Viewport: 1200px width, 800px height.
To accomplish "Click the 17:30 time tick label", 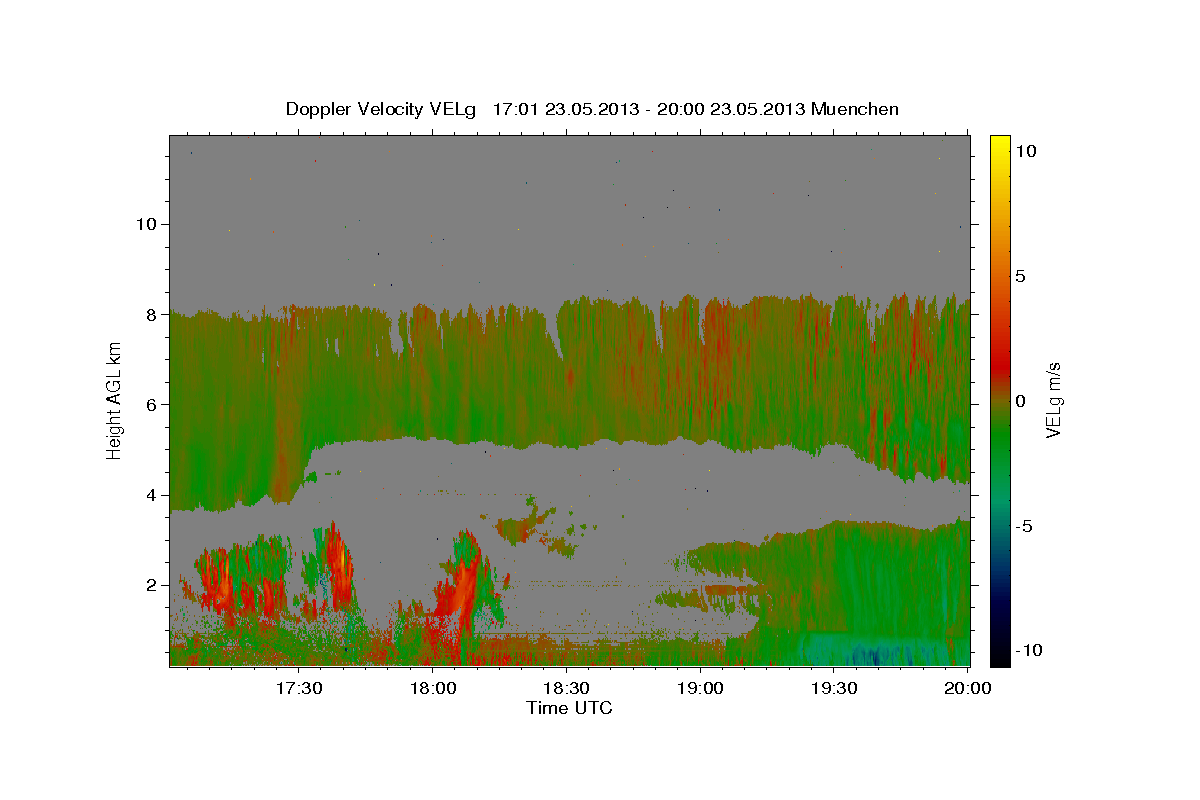I will point(299,688).
